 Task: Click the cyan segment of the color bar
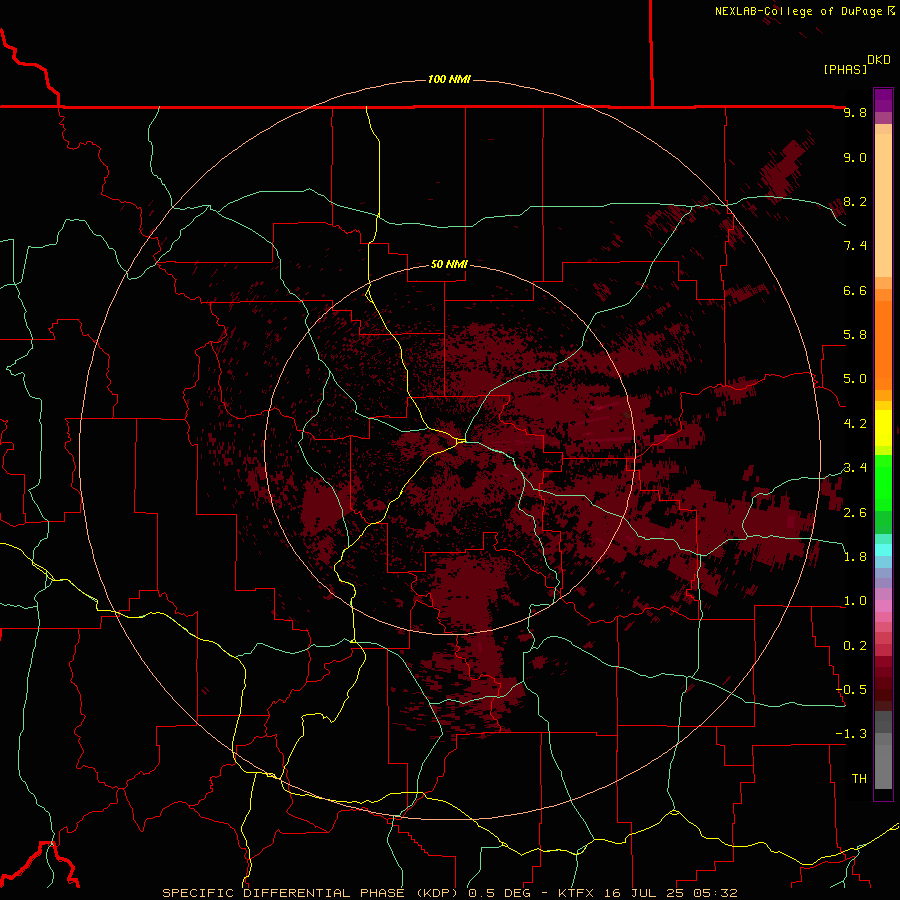pyautogui.click(x=883, y=550)
